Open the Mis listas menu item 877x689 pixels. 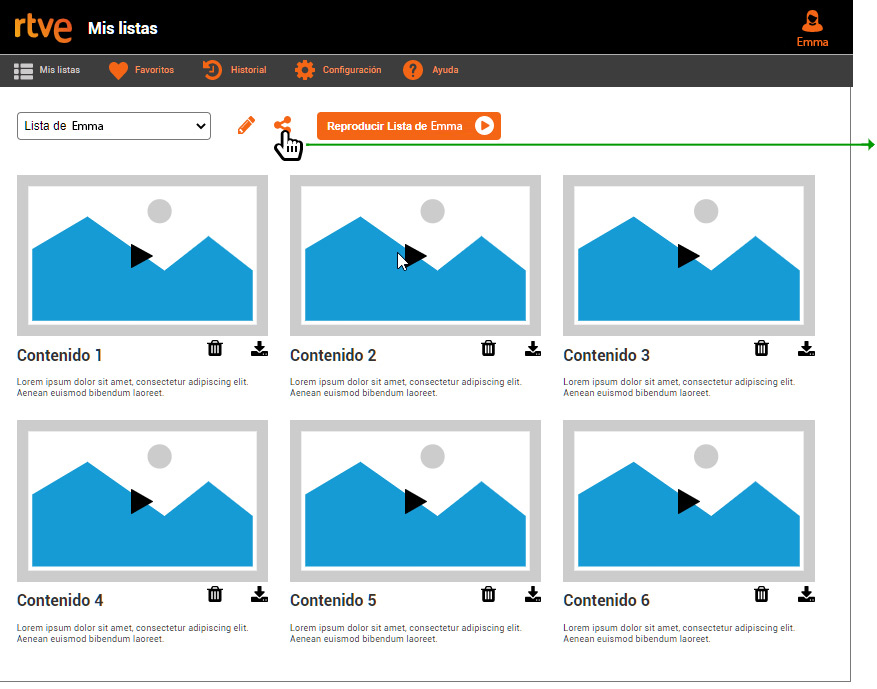click(47, 70)
